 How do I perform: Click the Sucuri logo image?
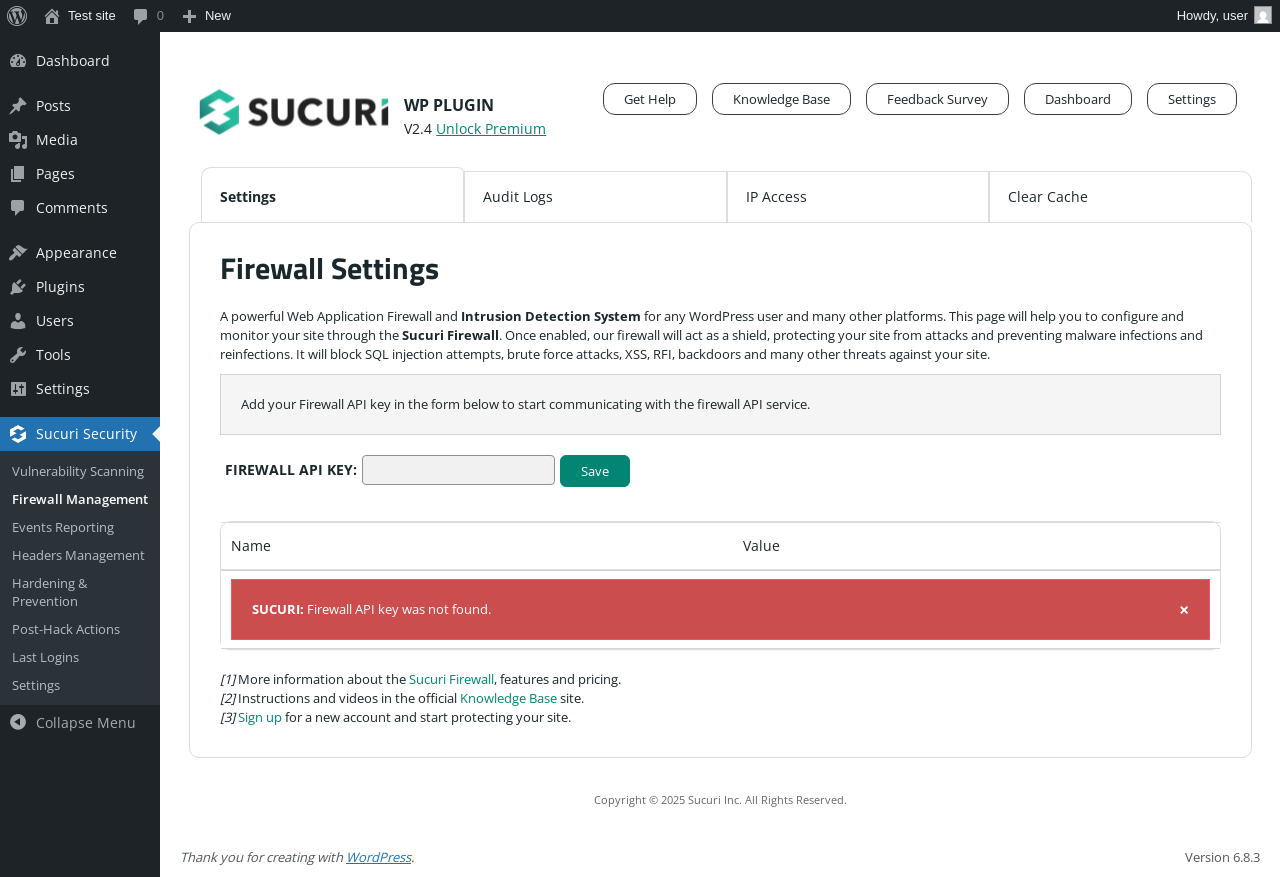[294, 112]
